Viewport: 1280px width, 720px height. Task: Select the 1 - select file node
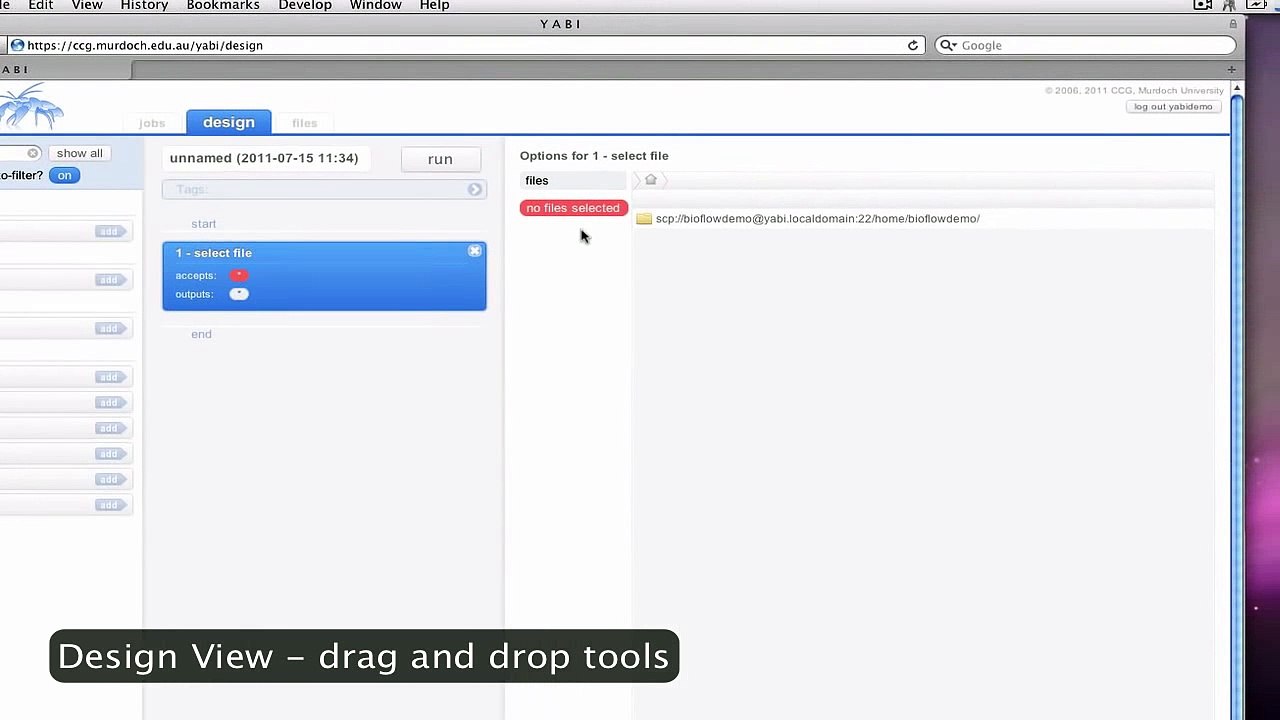(324, 276)
